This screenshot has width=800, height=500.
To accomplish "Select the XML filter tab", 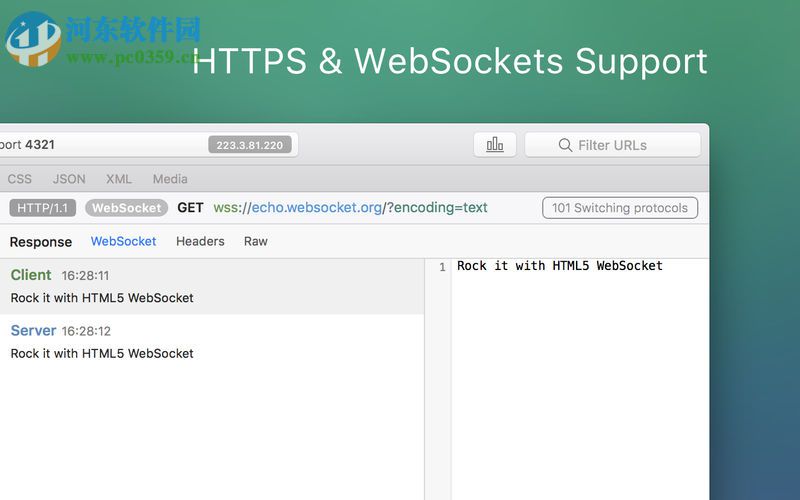I will 119,179.
